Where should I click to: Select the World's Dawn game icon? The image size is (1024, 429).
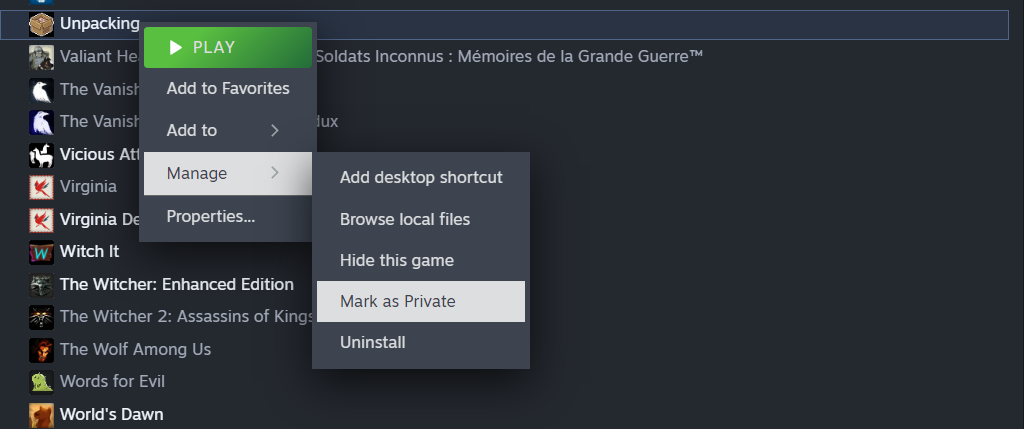click(41, 415)
